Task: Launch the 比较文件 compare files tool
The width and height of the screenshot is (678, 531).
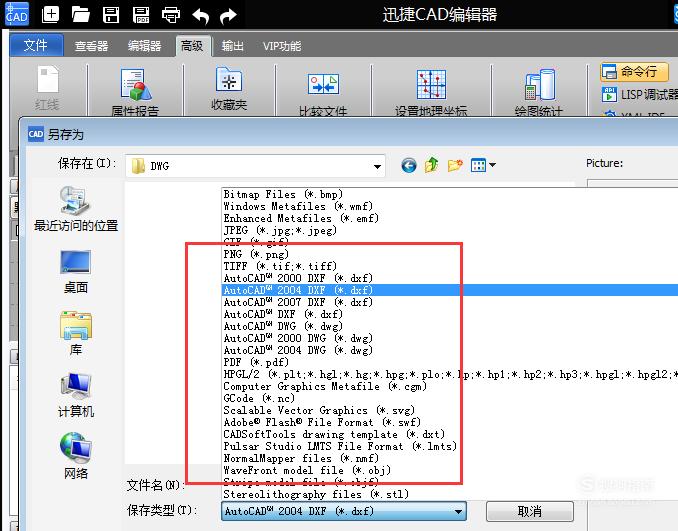Action: 323,94
